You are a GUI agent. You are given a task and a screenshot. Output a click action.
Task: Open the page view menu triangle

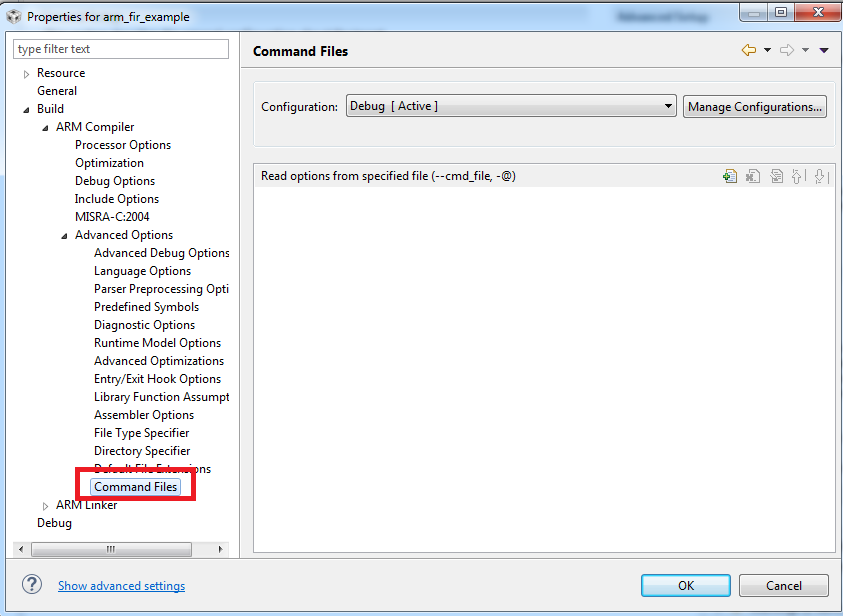tap(824, 50)
